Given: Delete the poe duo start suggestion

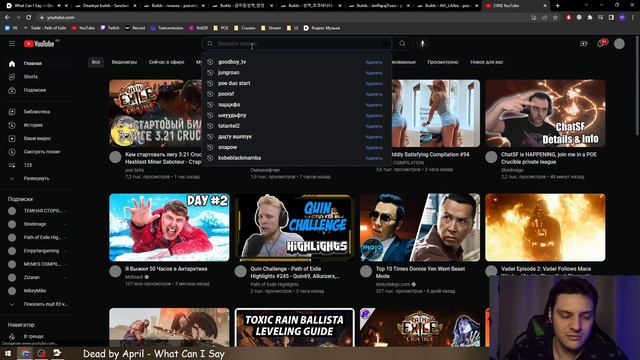Looking at the screenshot, I should click(374, 84).
